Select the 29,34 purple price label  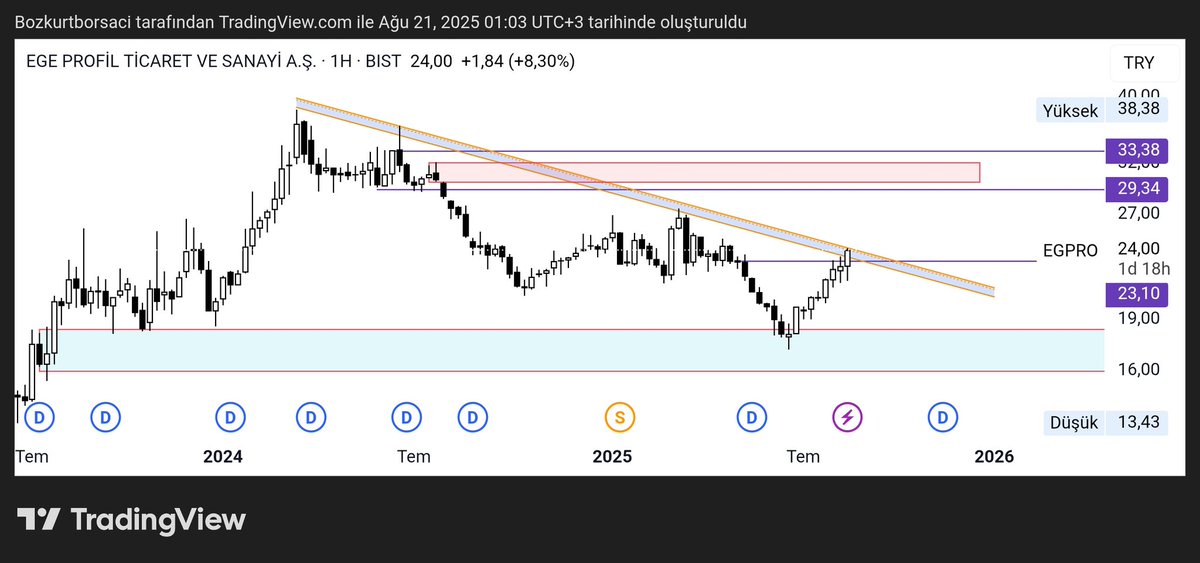(x=1138, y=188)
